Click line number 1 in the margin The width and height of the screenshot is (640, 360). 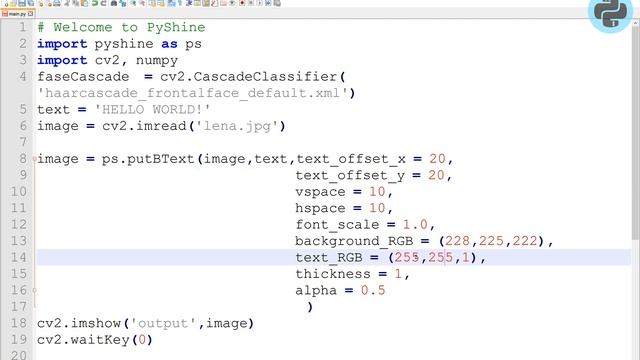point(23,27)
